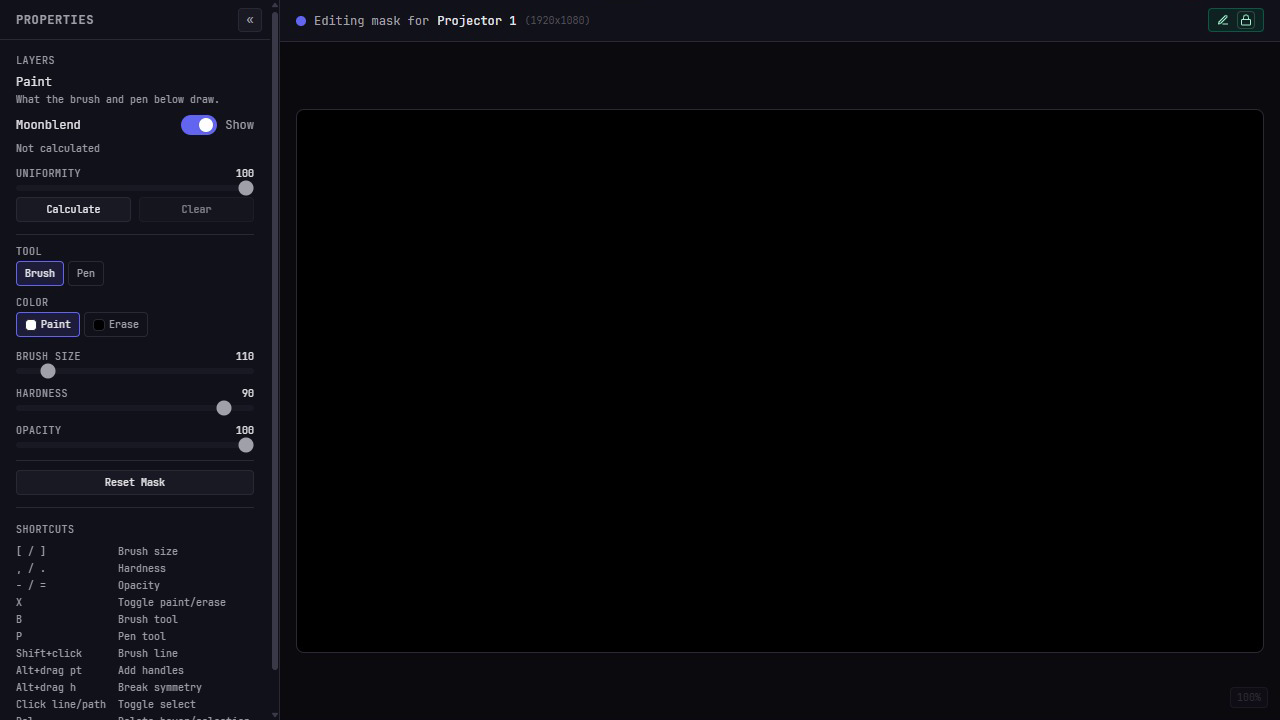The height and width of the screenshot is (720, 1280).
Task: Click the Opacity slider handle
Action: (x=246, y=445)
